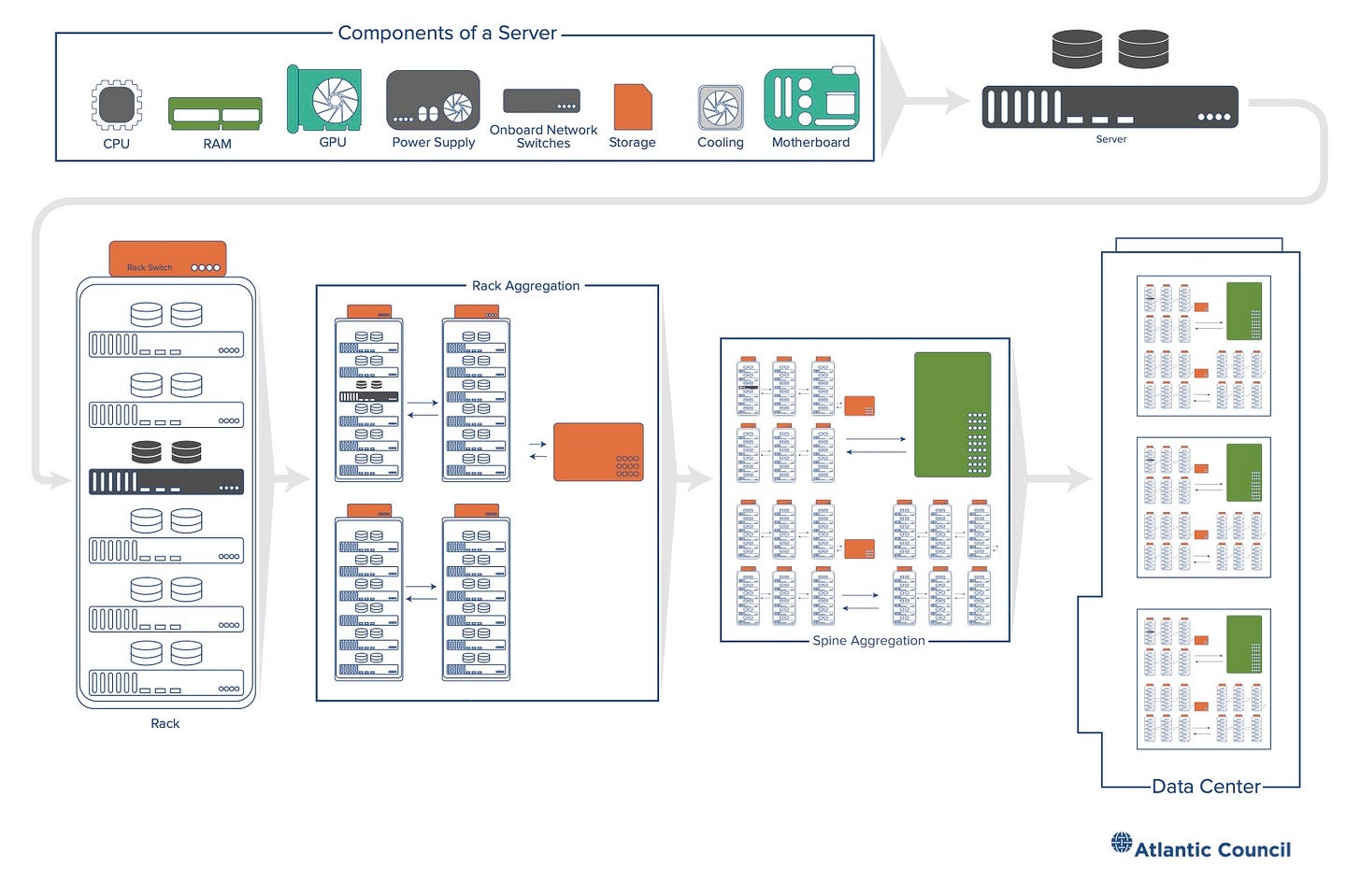1361x896 pixels.
Task: Click the top data center floor thumbnail
Action: pyautogui.click(x=1203, y=346)
